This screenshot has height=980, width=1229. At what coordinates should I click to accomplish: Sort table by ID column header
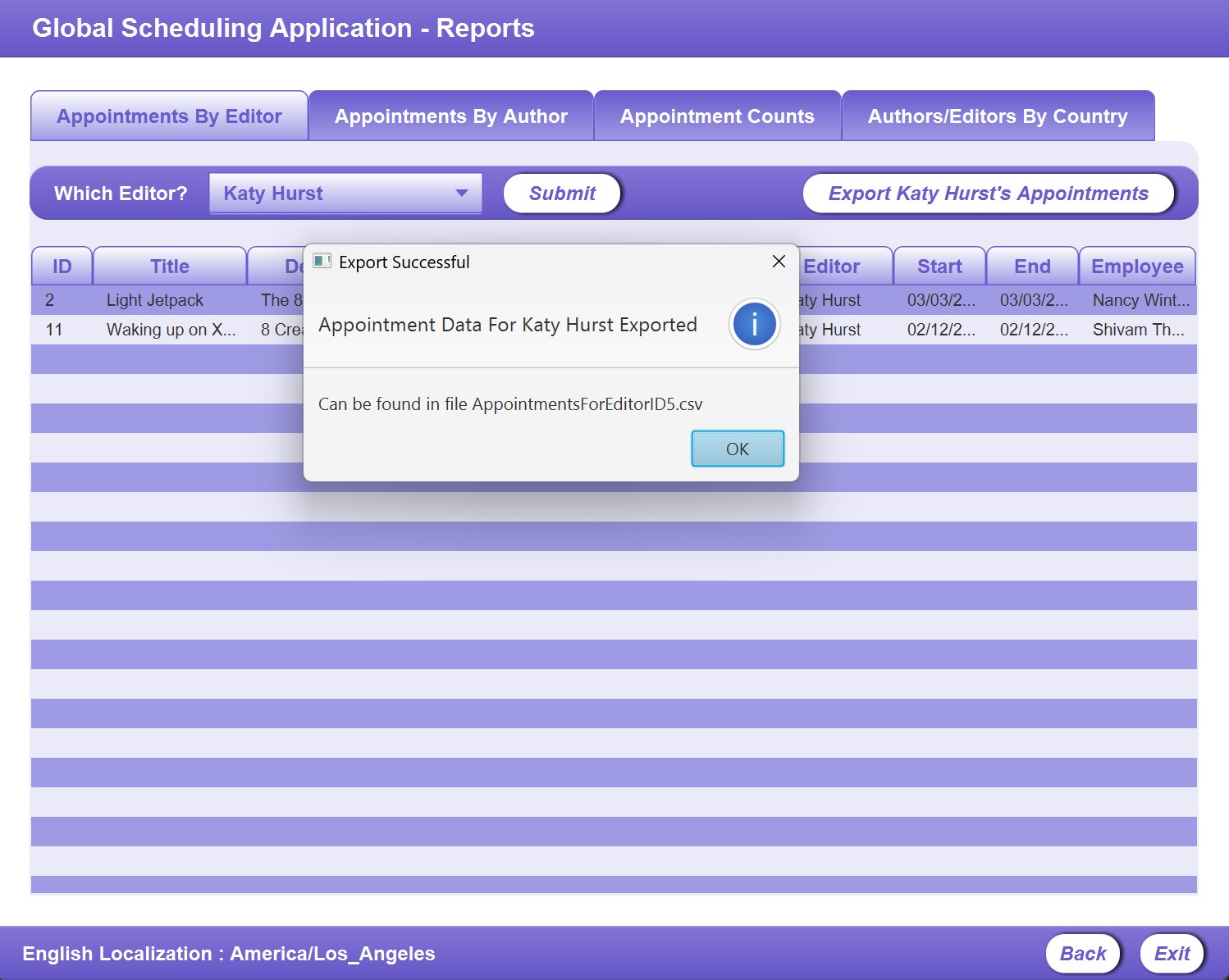point(62,267)
